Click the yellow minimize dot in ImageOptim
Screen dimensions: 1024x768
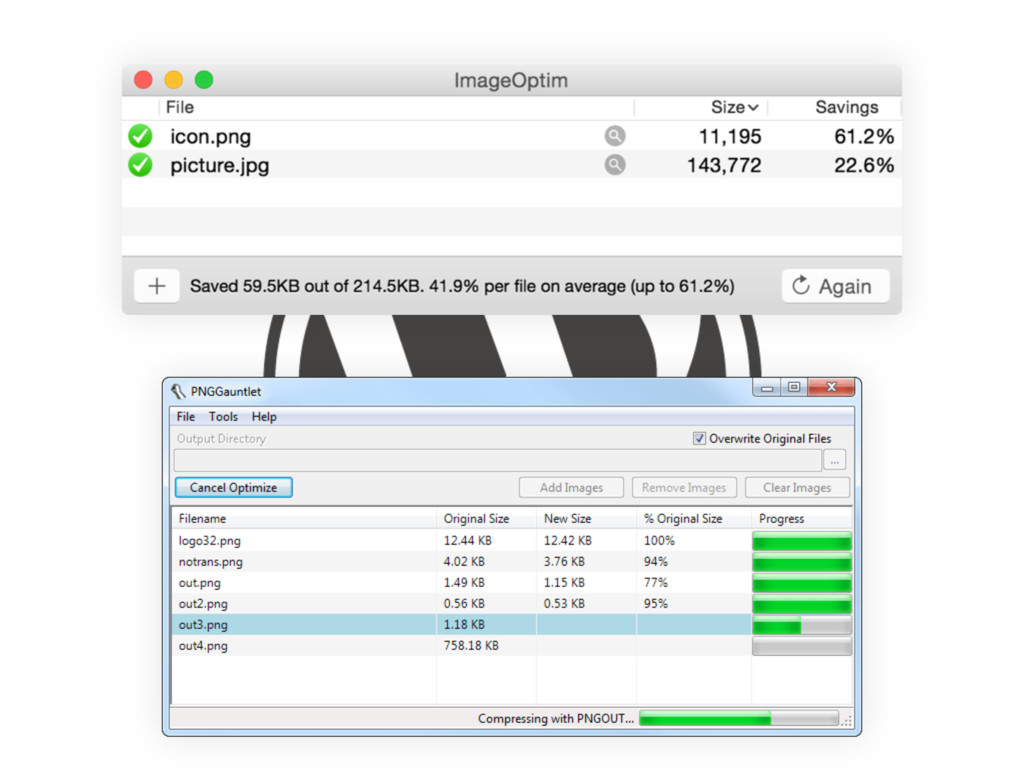pos(174,80)
